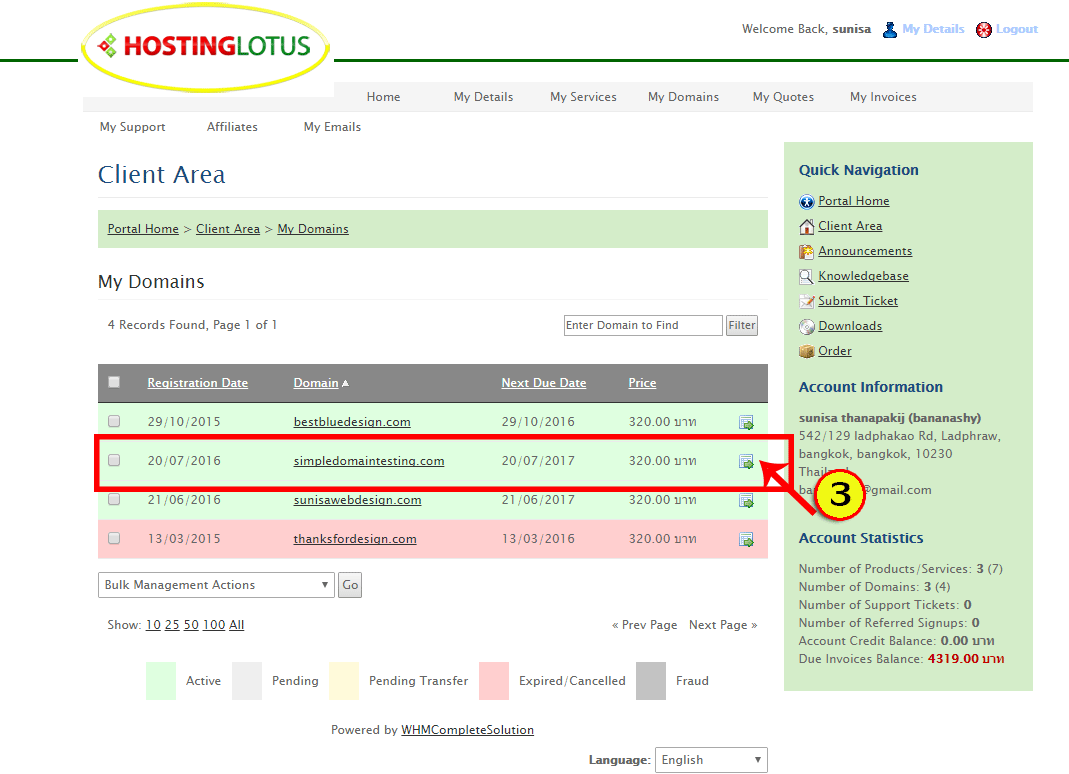Open the My Quotes menu
This screenshot has width=1069, height=774.
pos(783,97)
